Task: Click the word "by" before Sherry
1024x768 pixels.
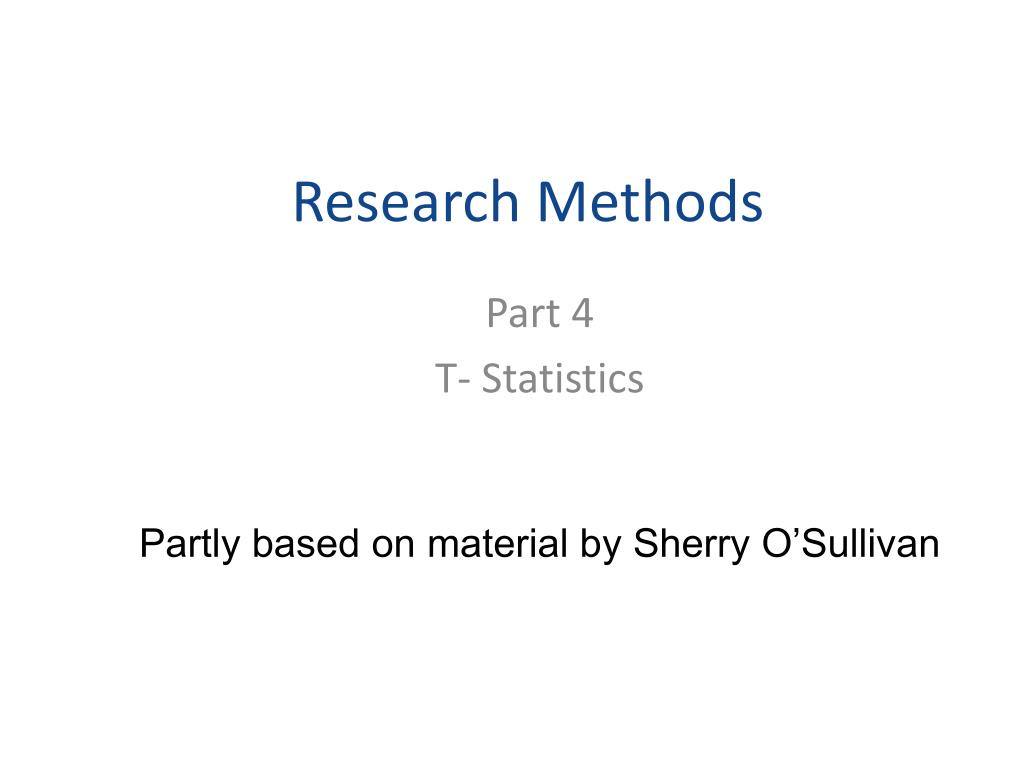Action: pyautogui.click(x=600, y=545)
